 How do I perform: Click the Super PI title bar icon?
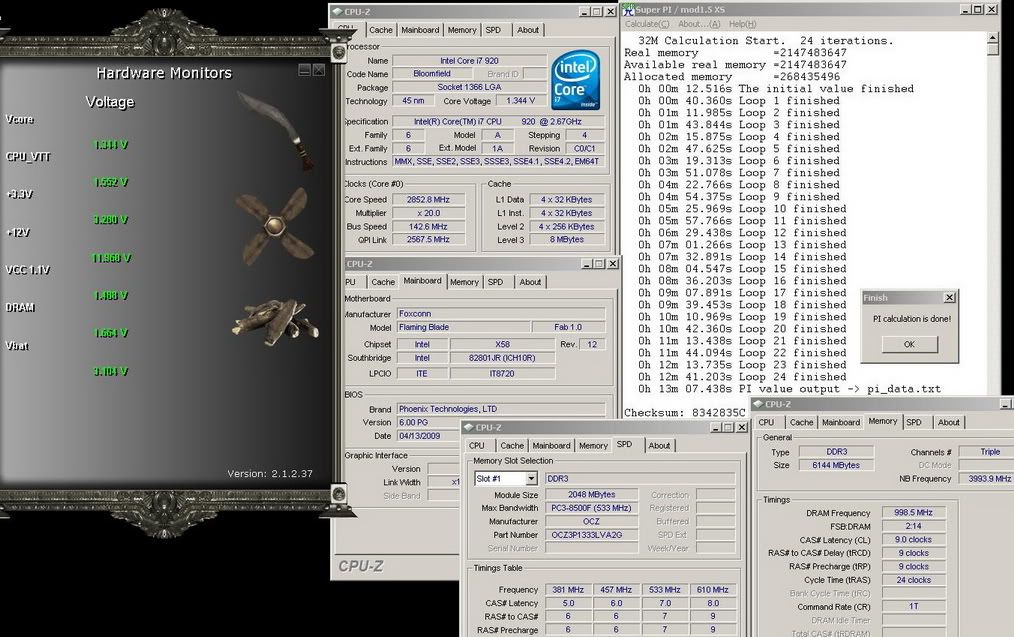[628, 10]
